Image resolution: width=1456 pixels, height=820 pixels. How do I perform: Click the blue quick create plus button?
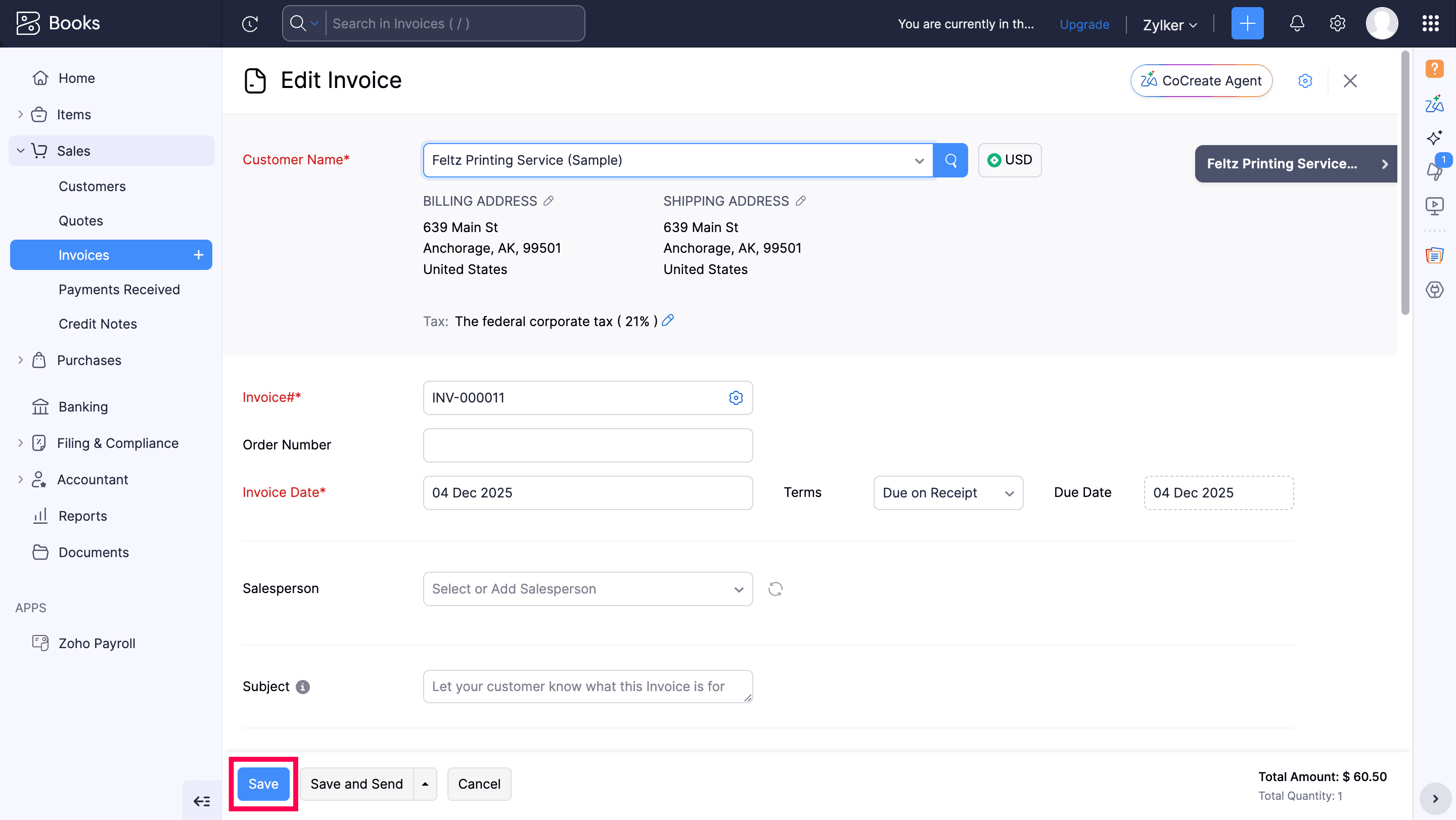tap(1247, 24)
